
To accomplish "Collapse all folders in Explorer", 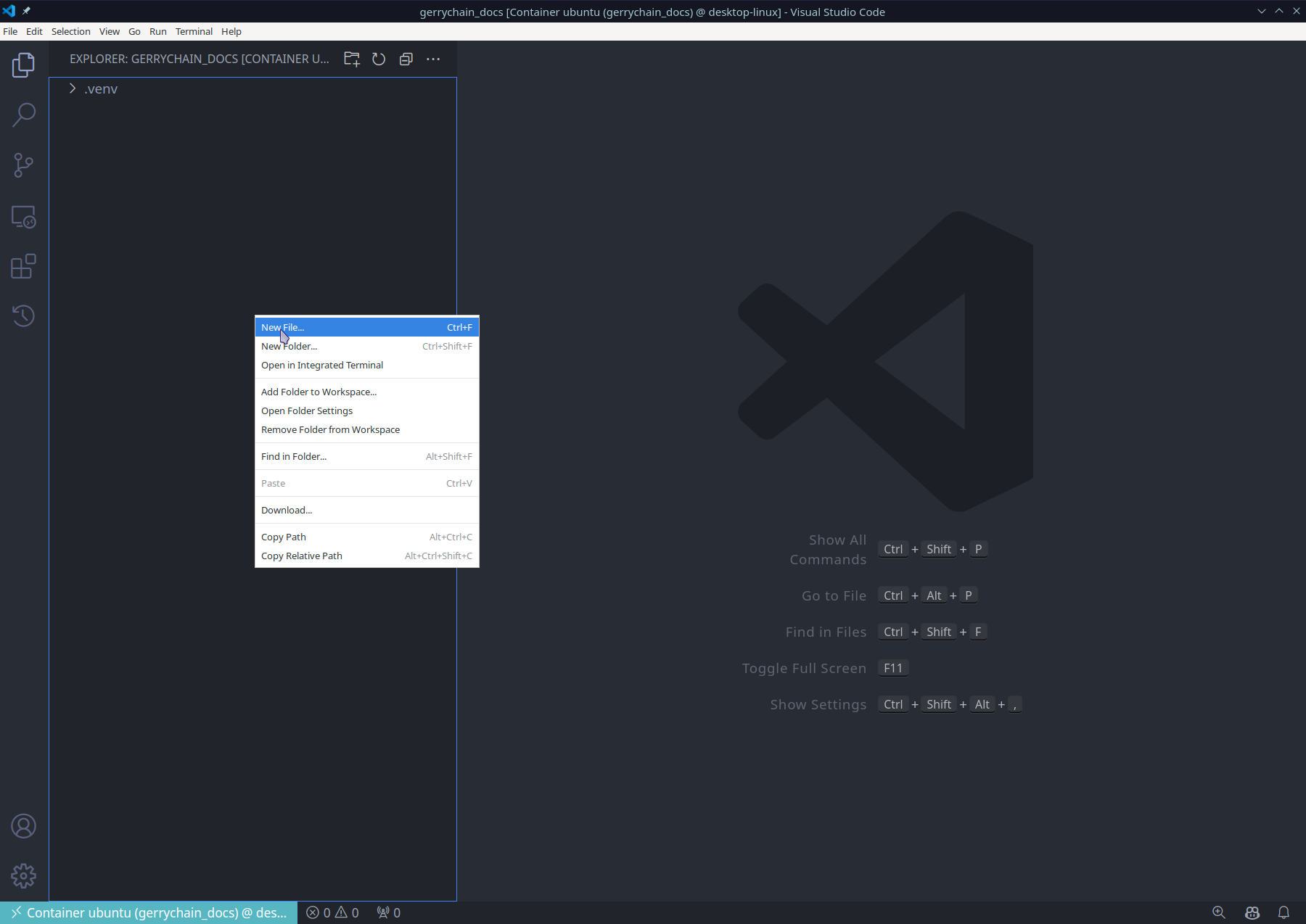I will point(406,59).
